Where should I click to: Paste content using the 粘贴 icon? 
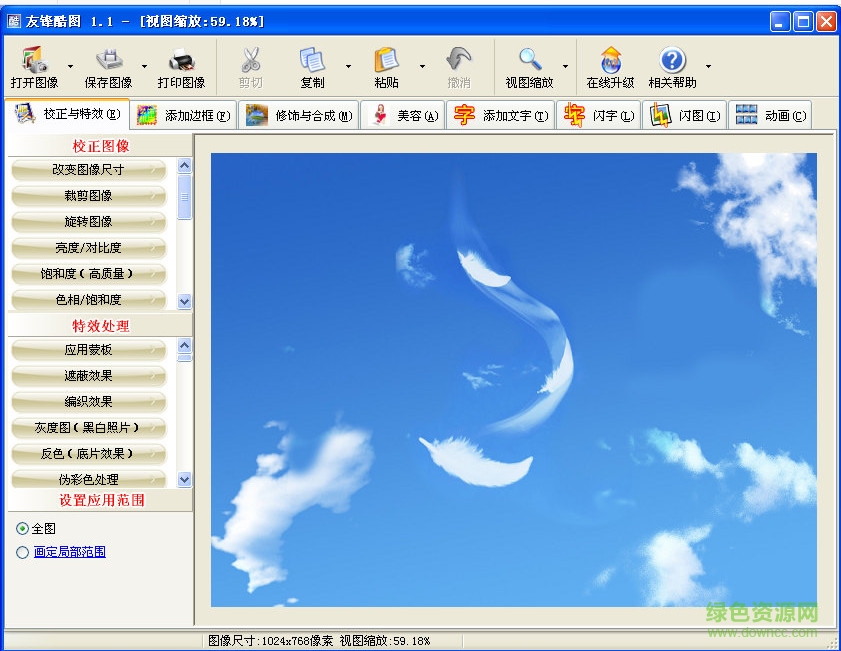tap(385, 66)
